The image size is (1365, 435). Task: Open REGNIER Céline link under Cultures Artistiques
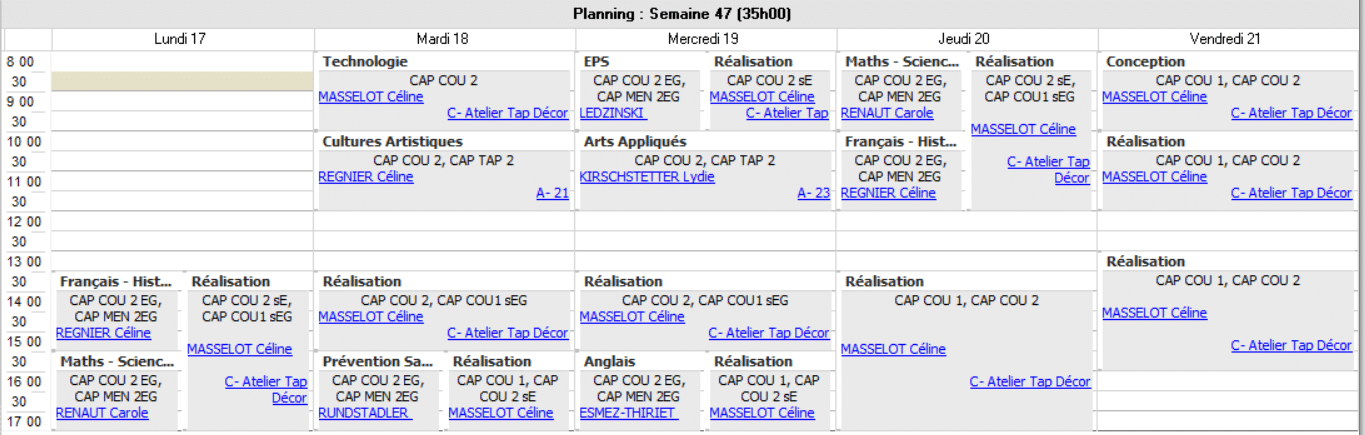(x=366, y=177)
